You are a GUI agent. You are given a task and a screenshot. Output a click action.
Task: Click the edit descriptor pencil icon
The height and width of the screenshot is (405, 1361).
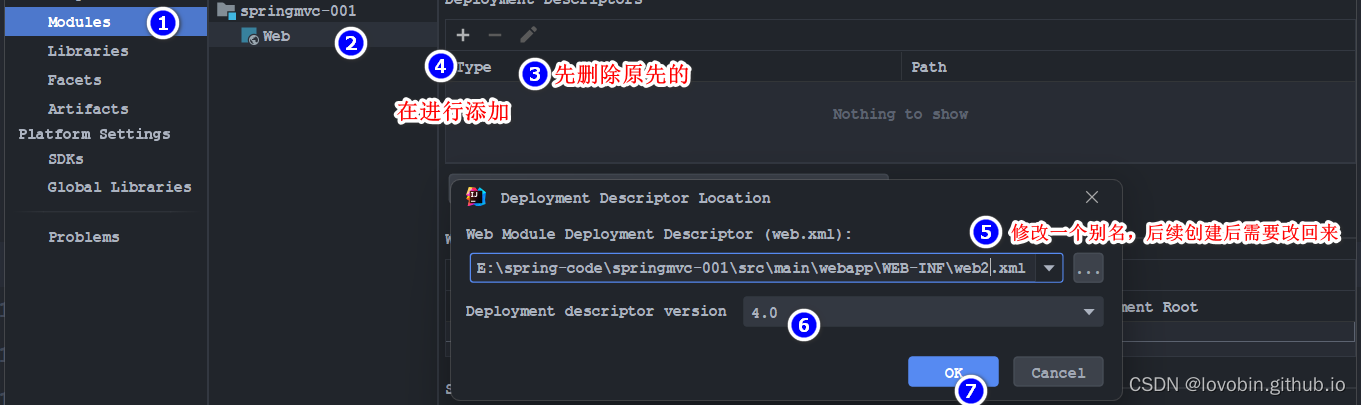point(528,35)
